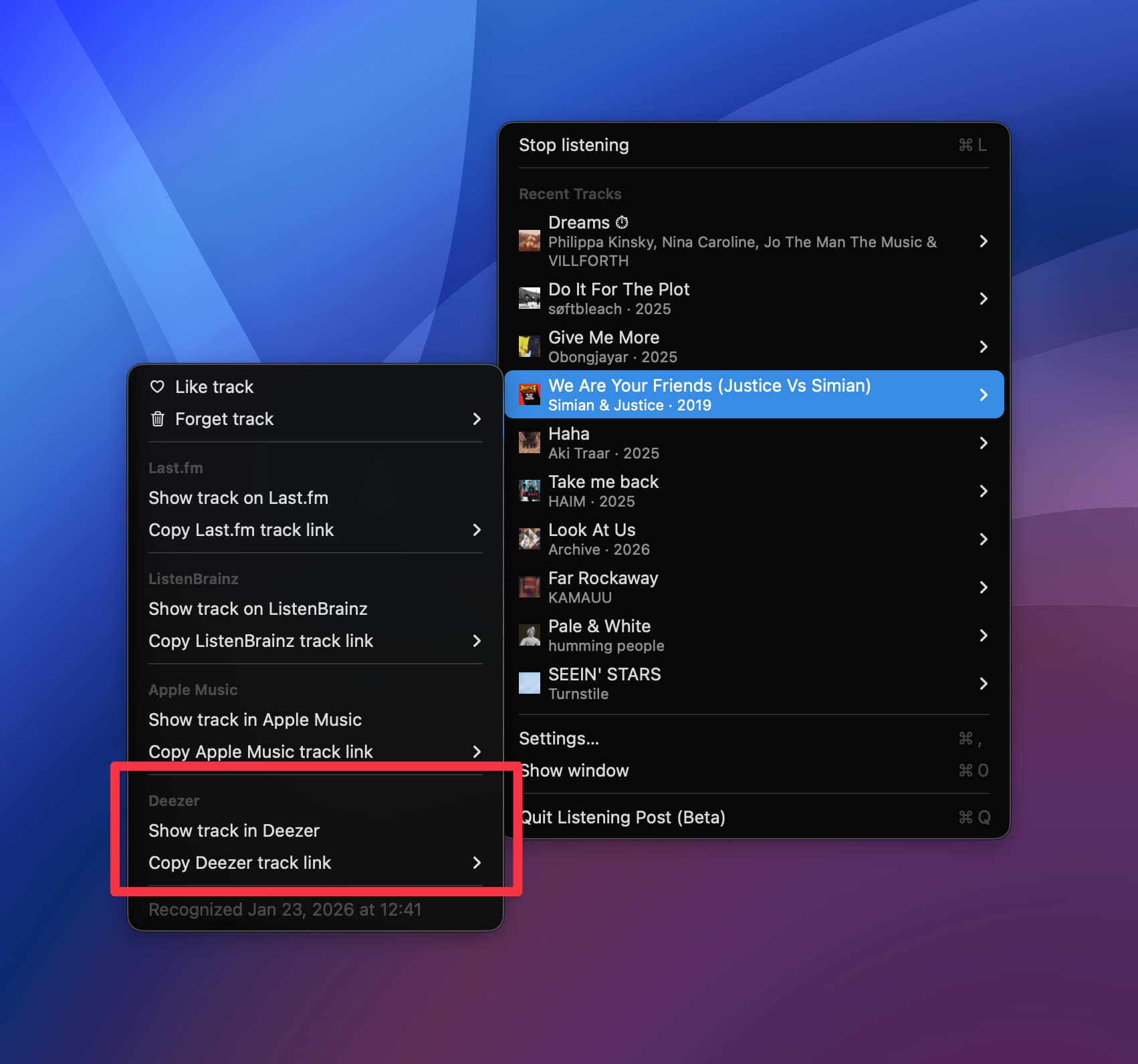Click the trash icon beside Forget track

pos(157,419)
